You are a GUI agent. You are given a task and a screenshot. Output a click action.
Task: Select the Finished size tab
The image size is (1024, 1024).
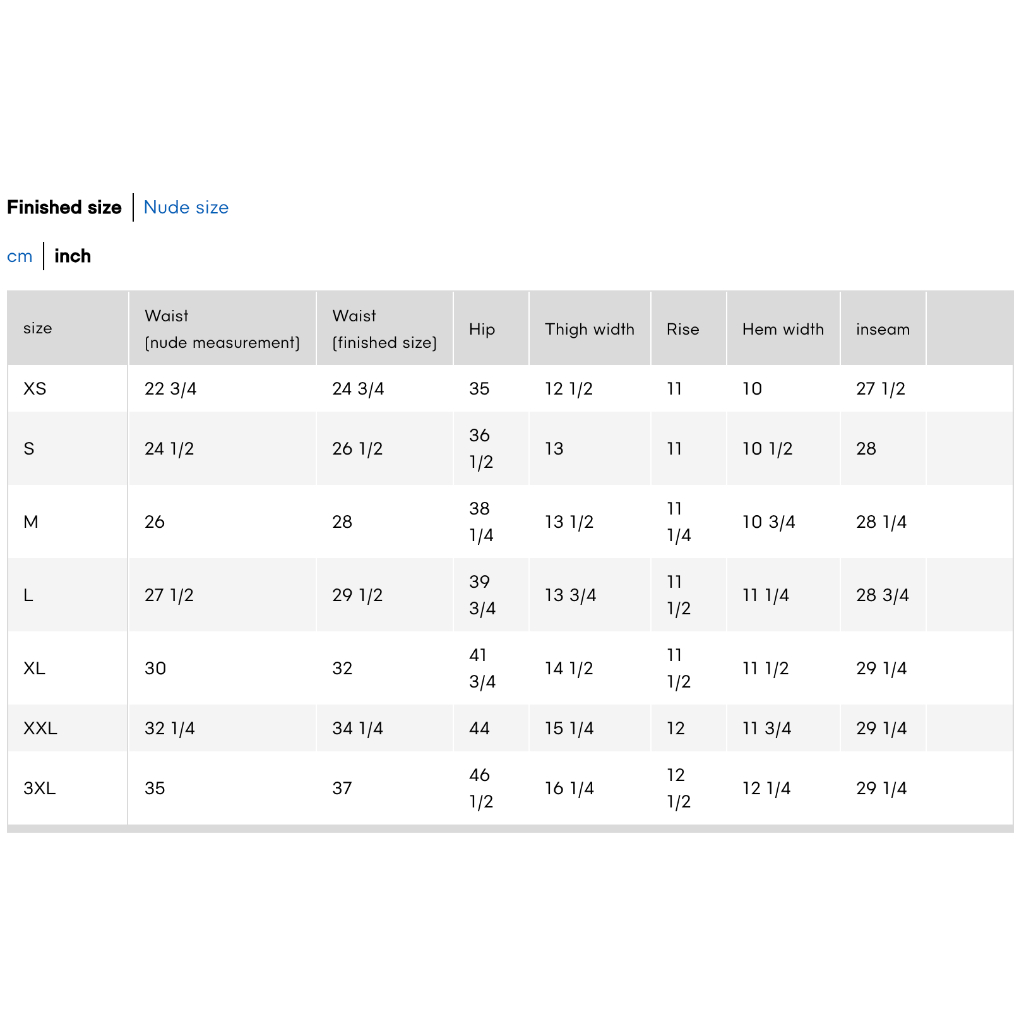64,207
